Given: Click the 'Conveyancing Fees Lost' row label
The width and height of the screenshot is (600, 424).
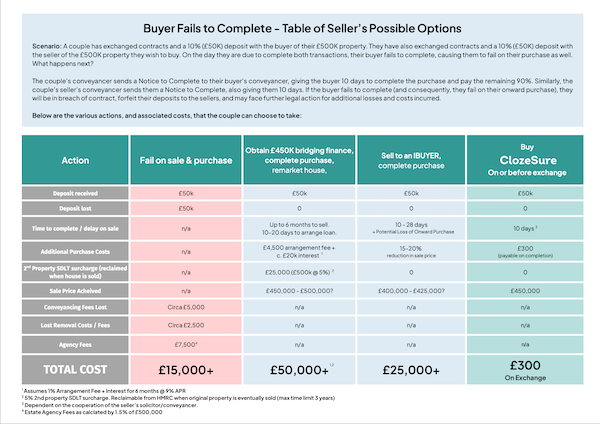Looking at the screenshot, I should click(74, 306).
